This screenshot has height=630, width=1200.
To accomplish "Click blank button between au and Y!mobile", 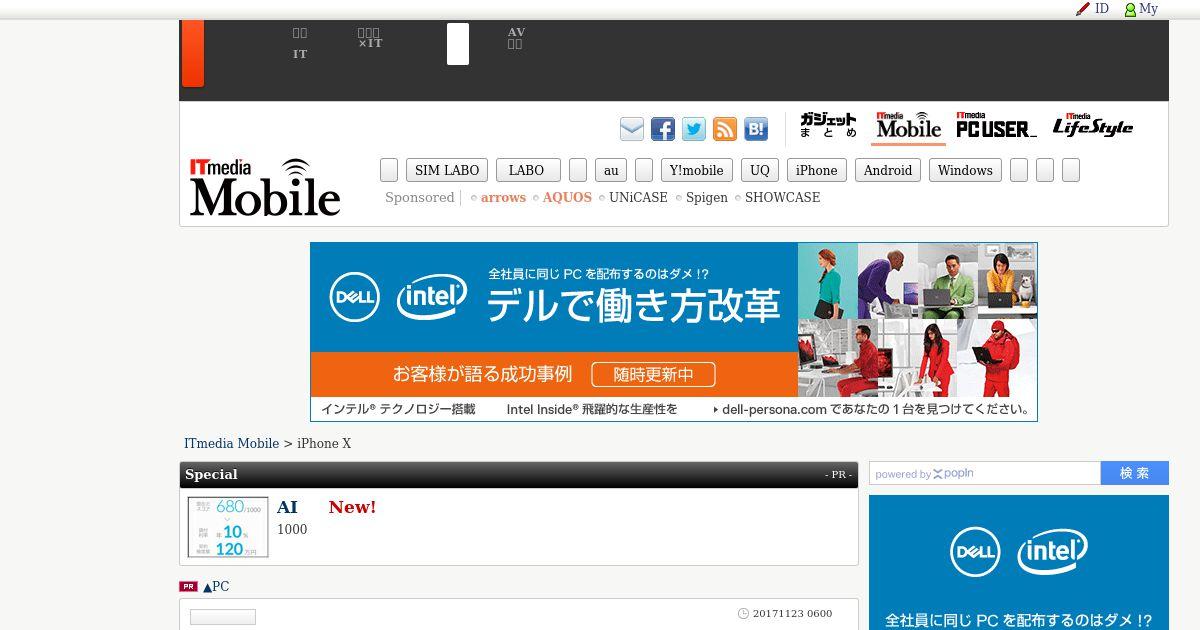I will (644, 170).
